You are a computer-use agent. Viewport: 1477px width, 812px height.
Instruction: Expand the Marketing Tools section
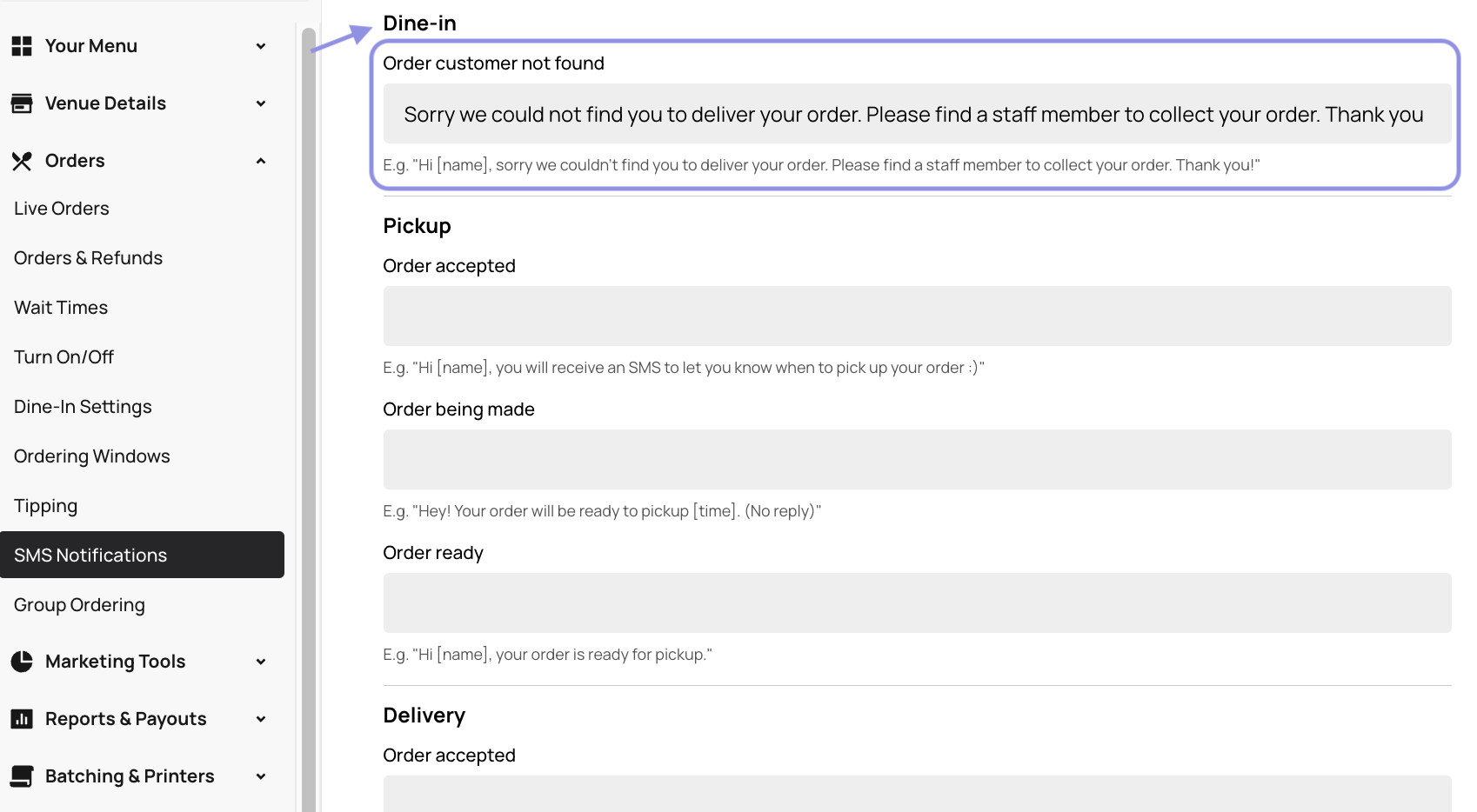[x=260, y=661]
